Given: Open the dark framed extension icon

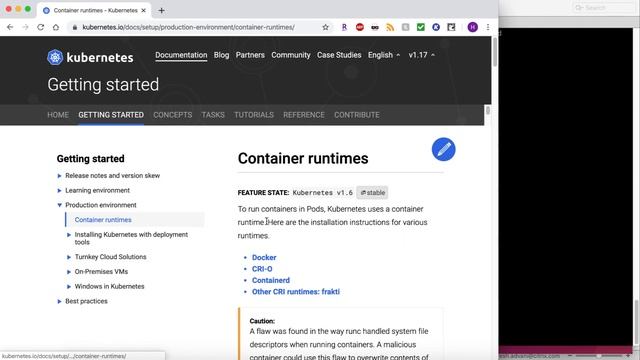Looking at the screenshot, I should pos(451,27).
